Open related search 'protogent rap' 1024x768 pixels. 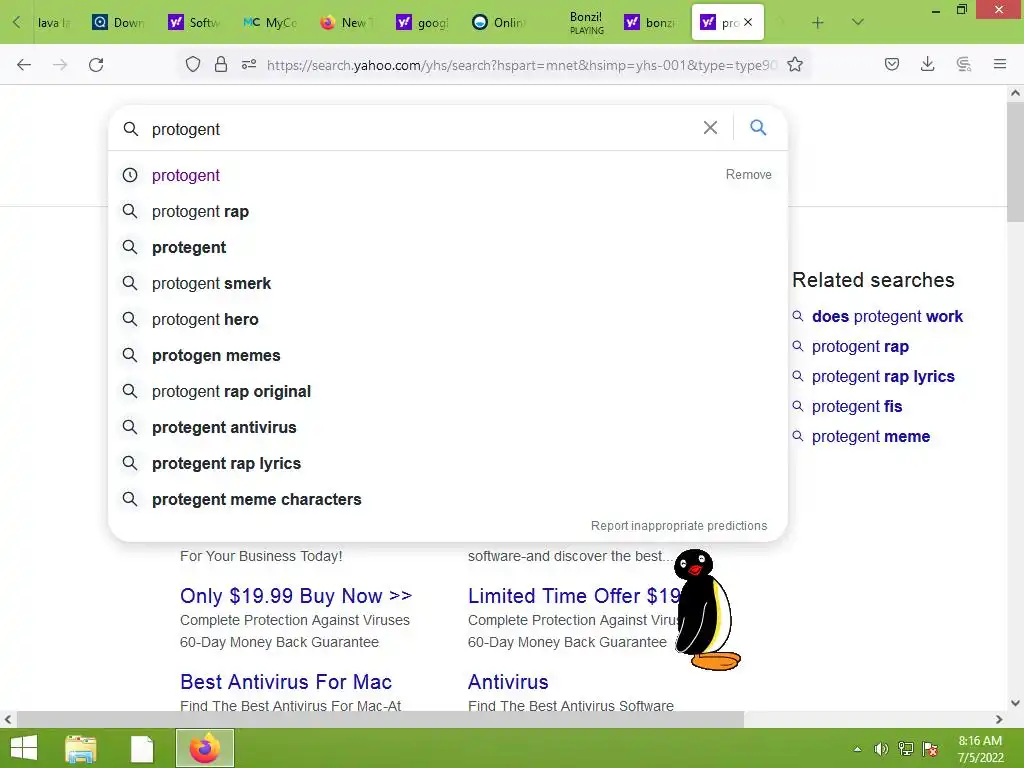[860, 347]
